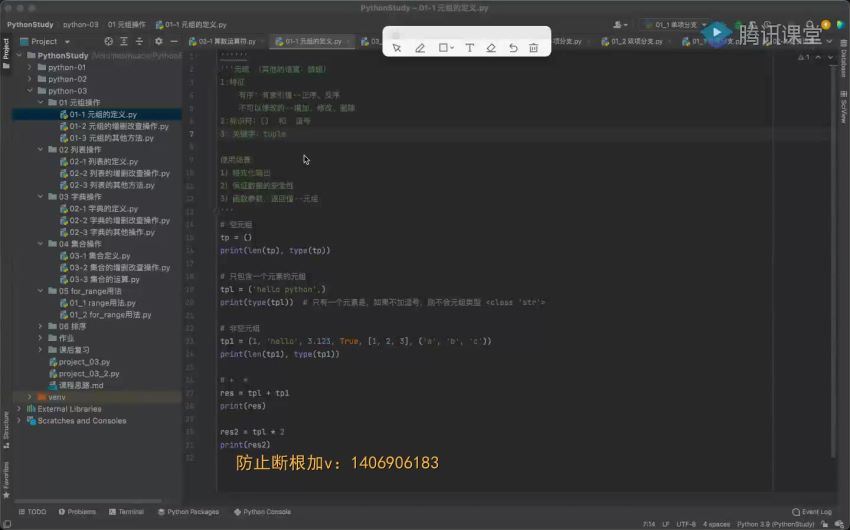Screen dimensions: 850x530
Task: Collapse the 05 for_range用法 folder
Action: click(41, 291)
